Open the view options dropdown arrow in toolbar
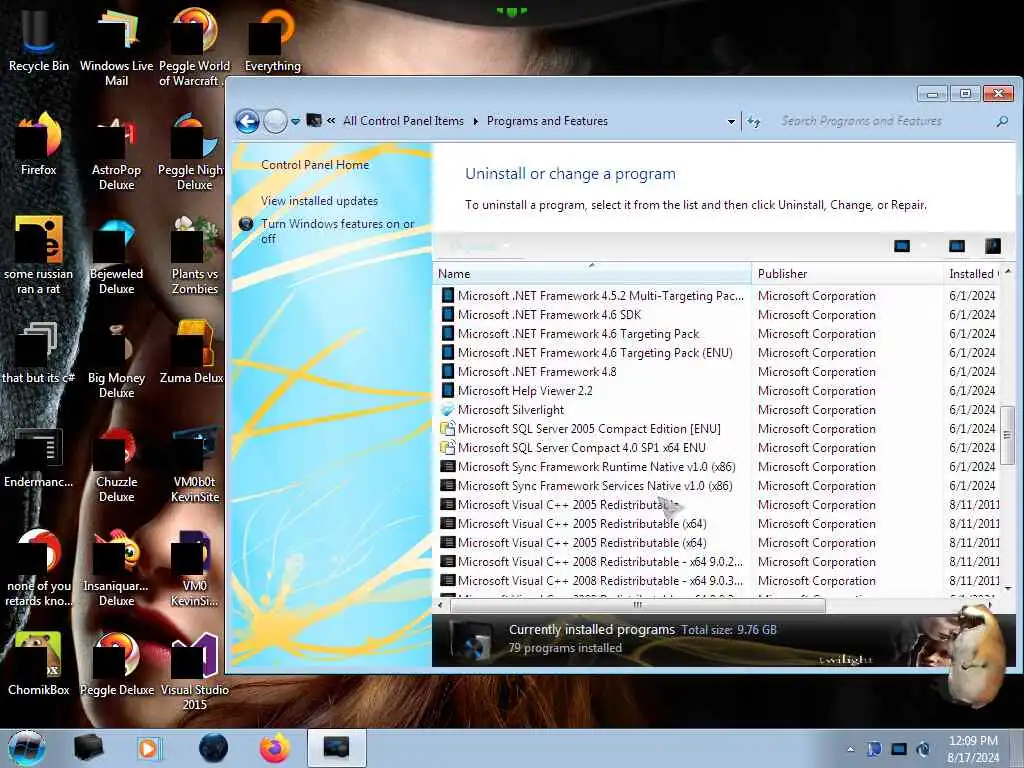Viewport: 1024px width, 768px height. pos(923,246)
